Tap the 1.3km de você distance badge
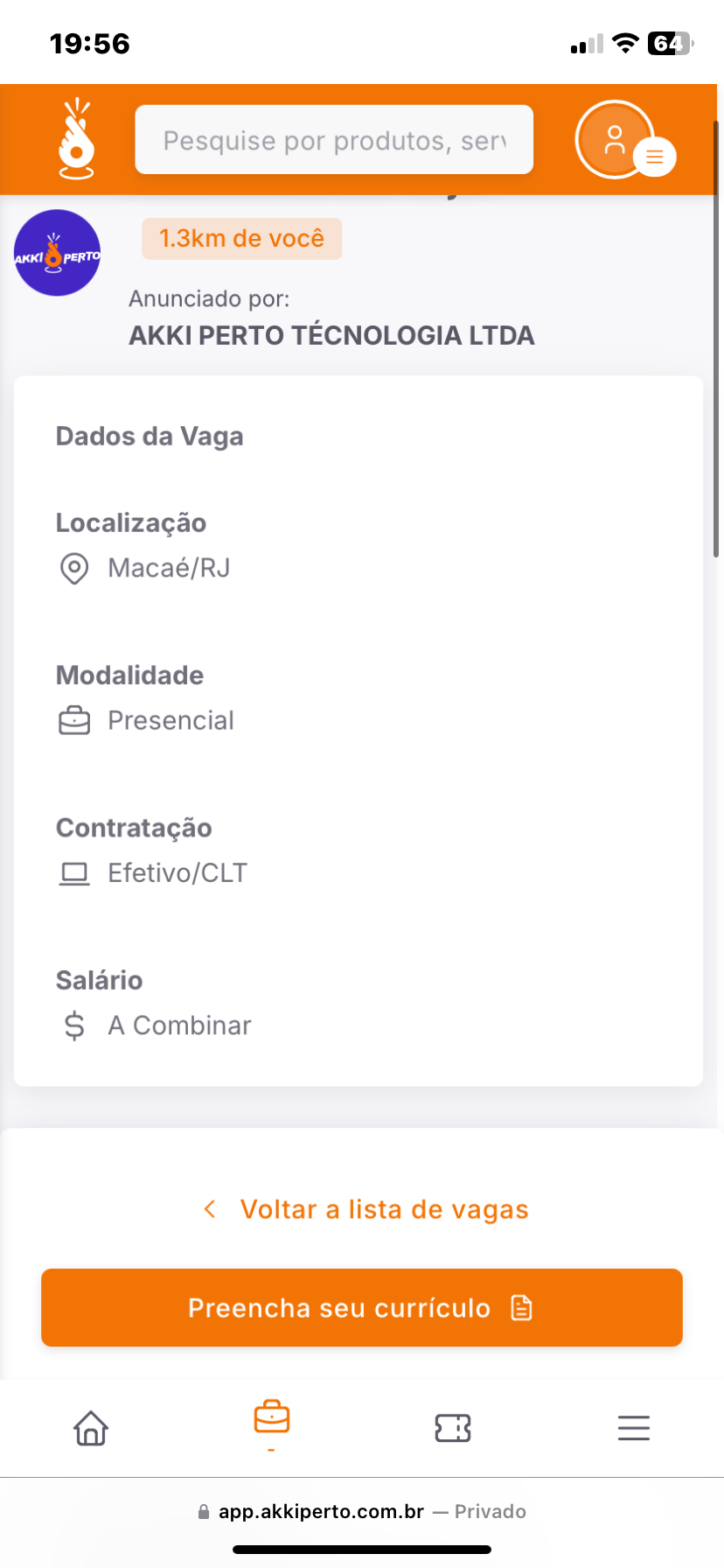 241,239
